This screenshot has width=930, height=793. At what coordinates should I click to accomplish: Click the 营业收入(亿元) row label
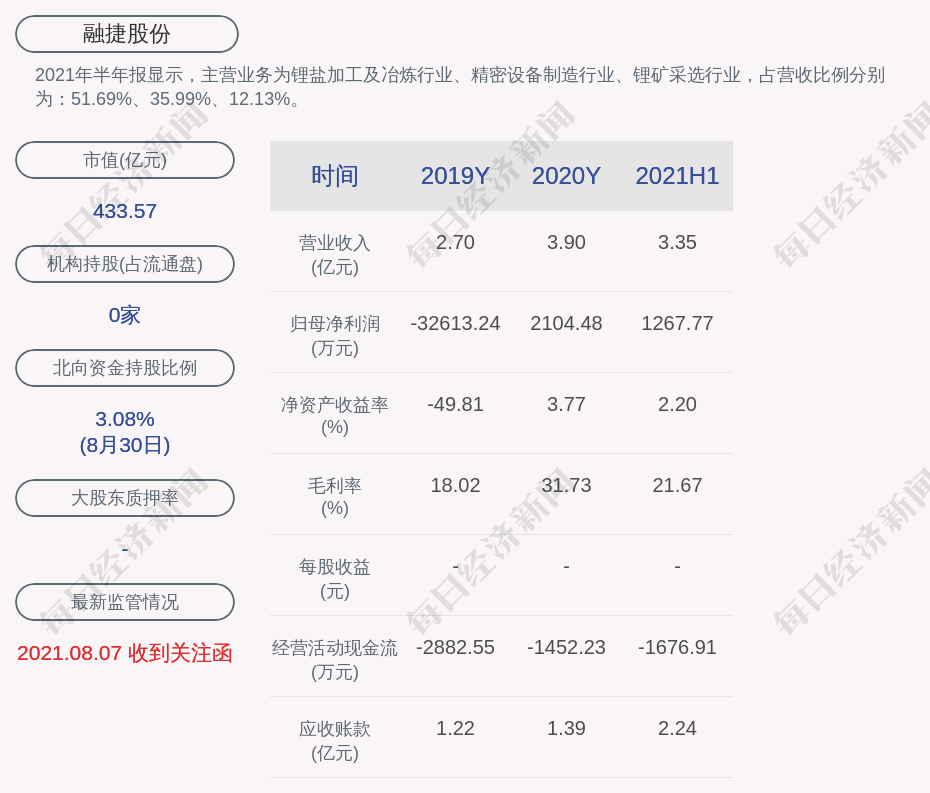(334, 254)
